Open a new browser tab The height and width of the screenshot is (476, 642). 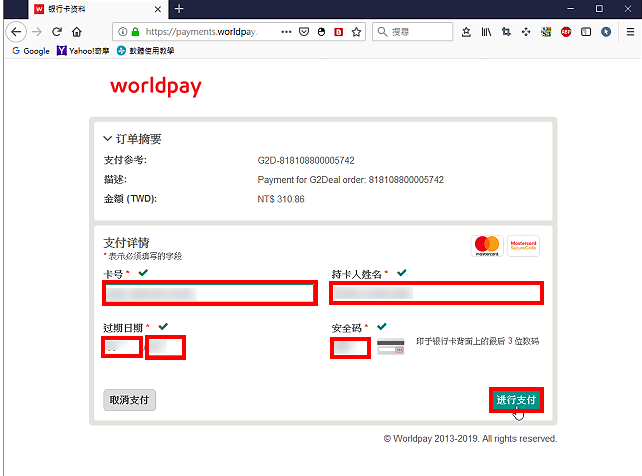pos(179,9)
